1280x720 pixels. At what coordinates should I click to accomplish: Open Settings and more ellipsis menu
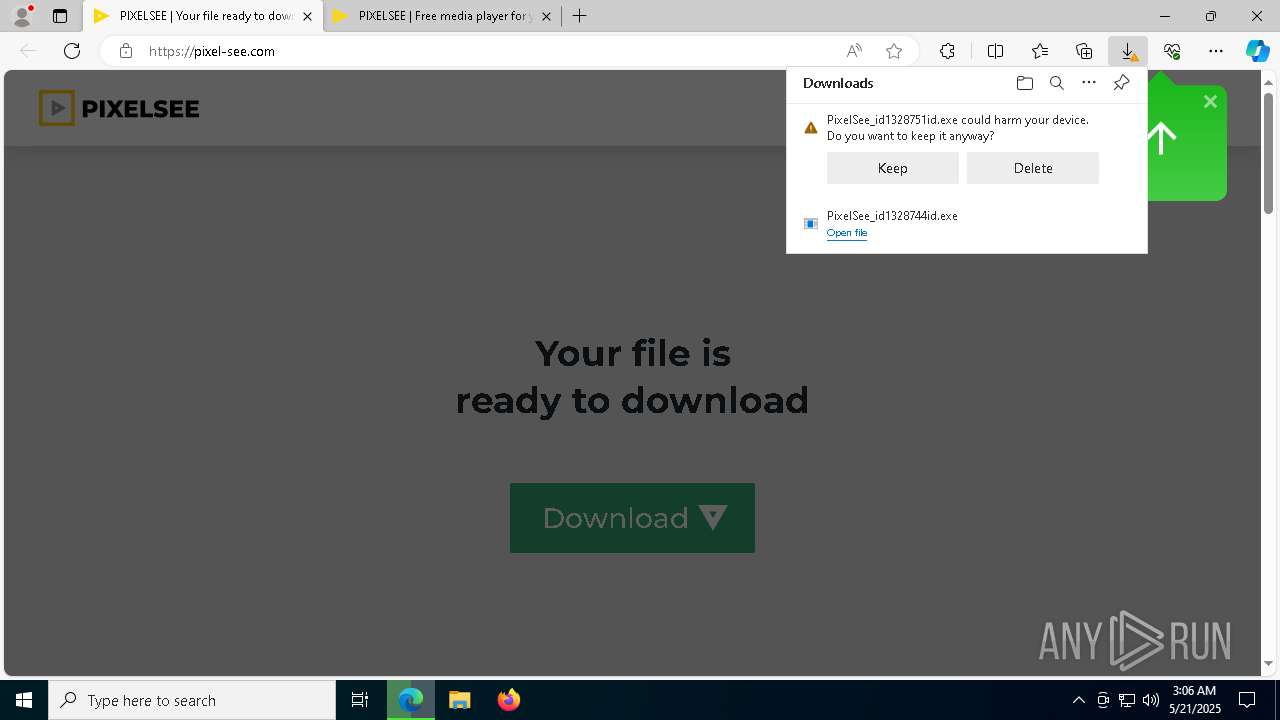(x=1216, y=51)
